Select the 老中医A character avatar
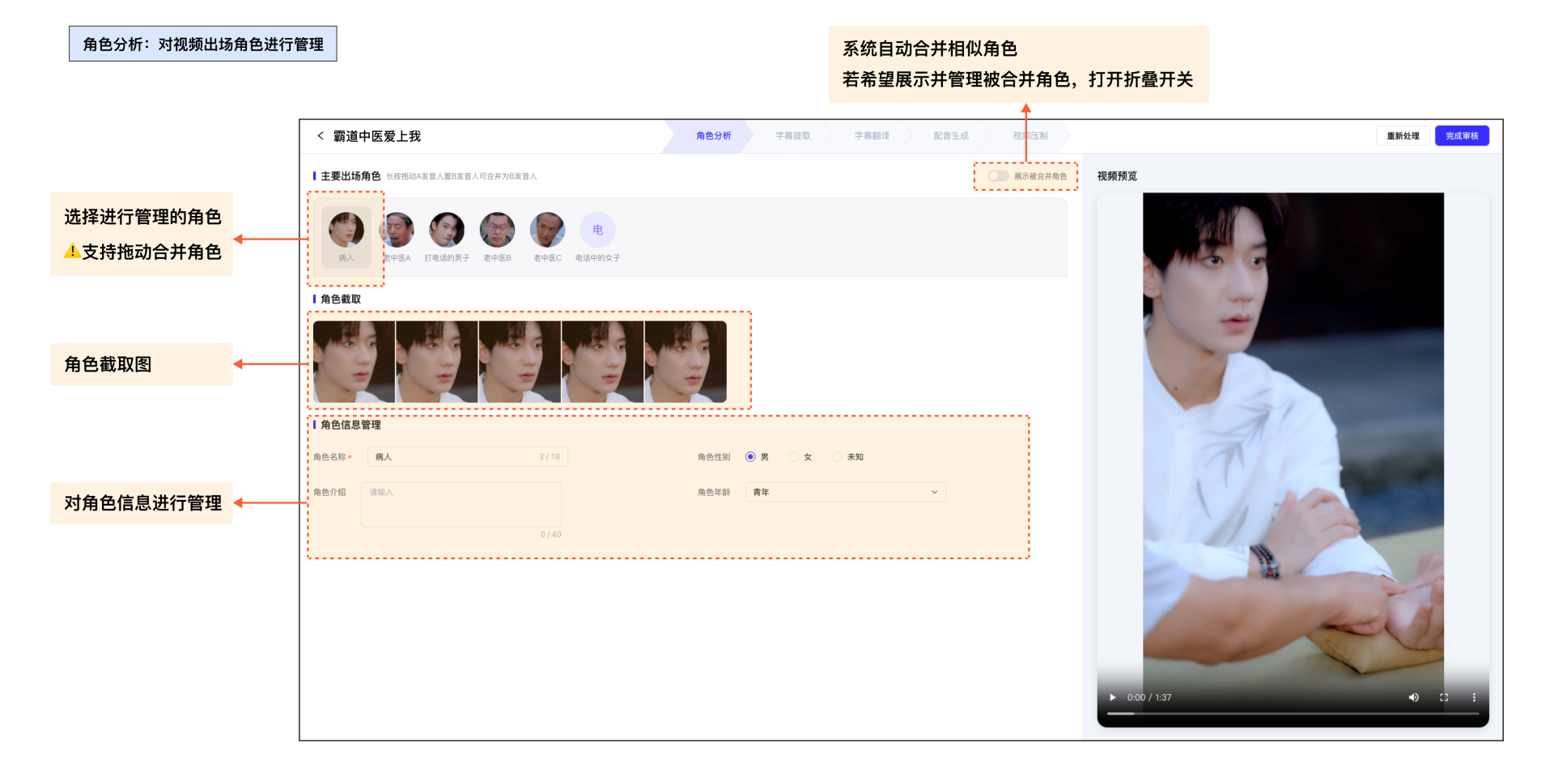This screenshot has height=784, width=1554. pyautogui.click(x=397, y=230)
